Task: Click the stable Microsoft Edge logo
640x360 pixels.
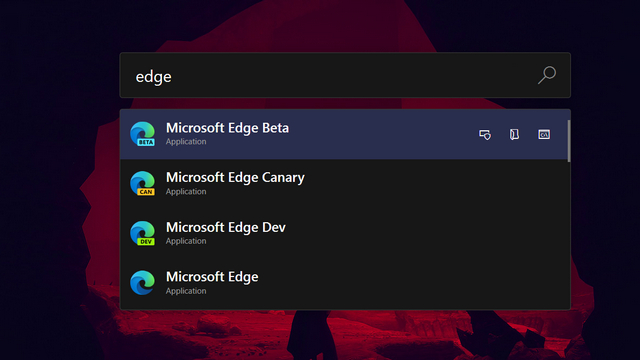Action: point(142,282)
